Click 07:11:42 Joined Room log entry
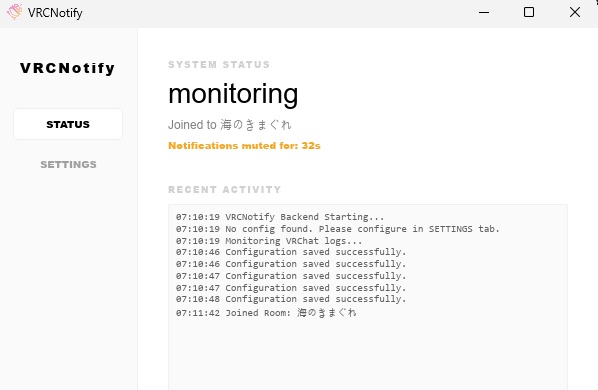This screenshot has width=598, height=390. point(266,313)
